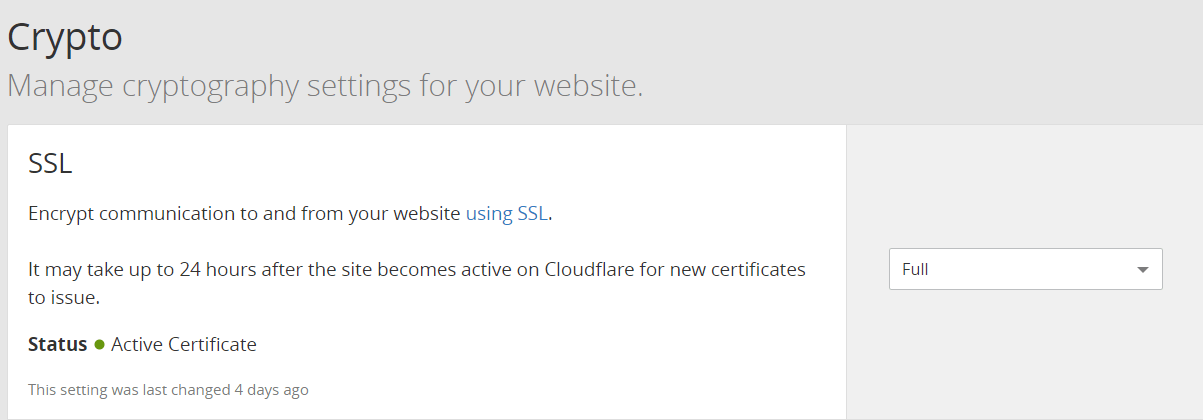1203x420 pixels.
Task: Click the "Manage cryptography settings" subtitle
Action: (x=324, y=85)
